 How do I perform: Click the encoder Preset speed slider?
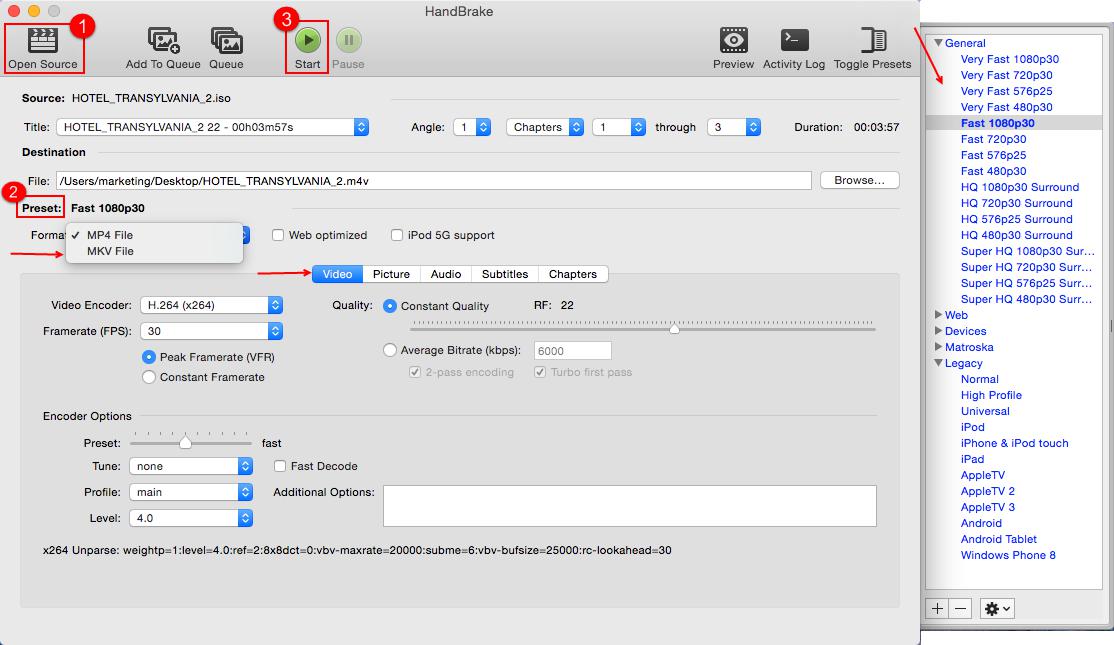(191, 443)
